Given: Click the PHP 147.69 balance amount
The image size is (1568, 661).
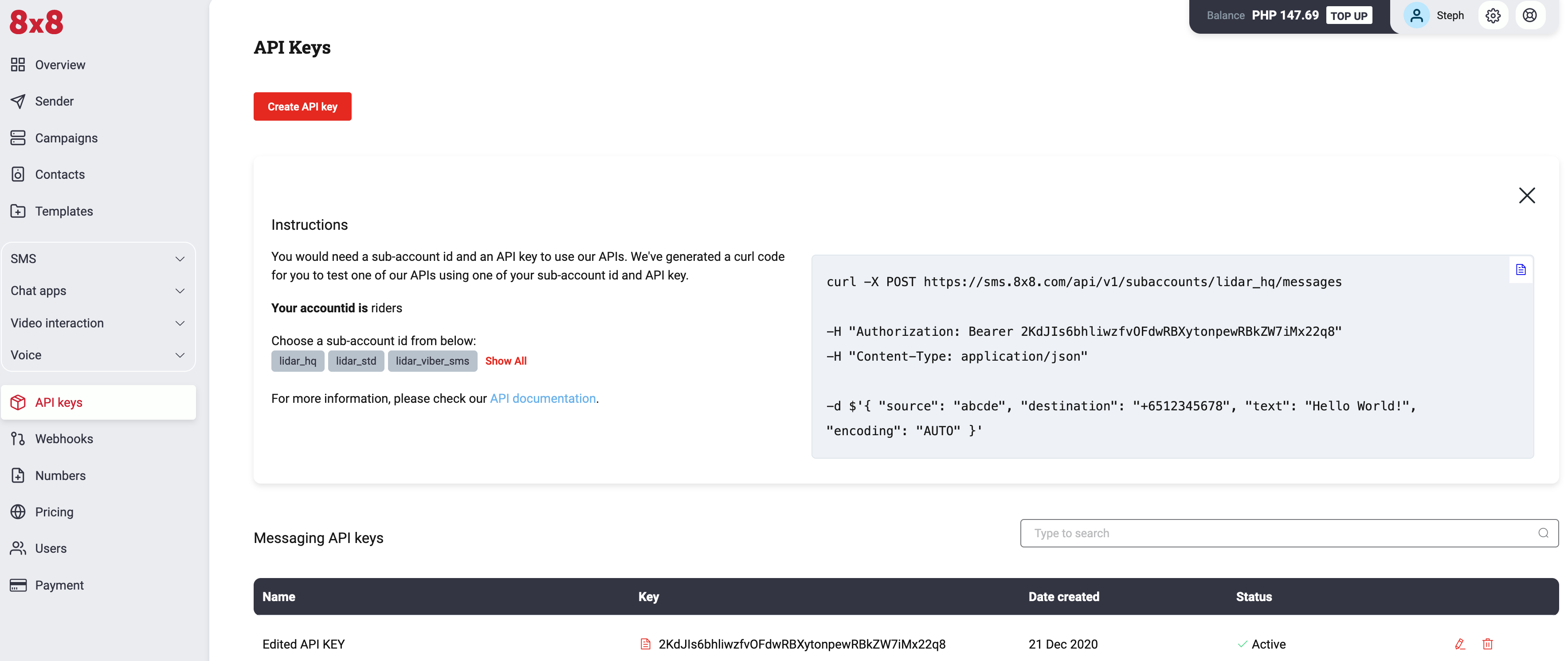Looking at the screenshot, I should (1285, 15).
